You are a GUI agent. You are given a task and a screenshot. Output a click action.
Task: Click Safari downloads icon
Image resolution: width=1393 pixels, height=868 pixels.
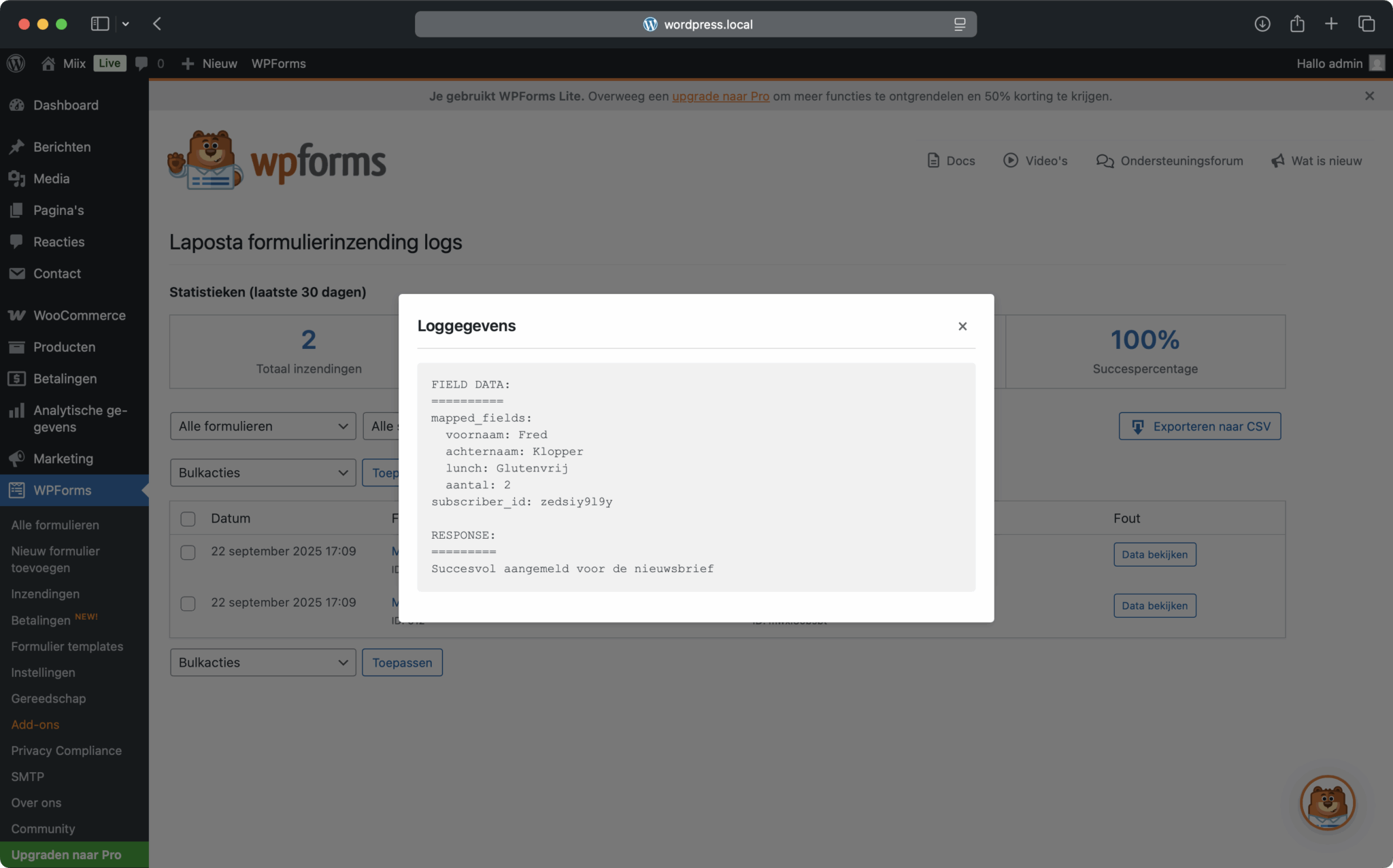tap(1262, 24)
